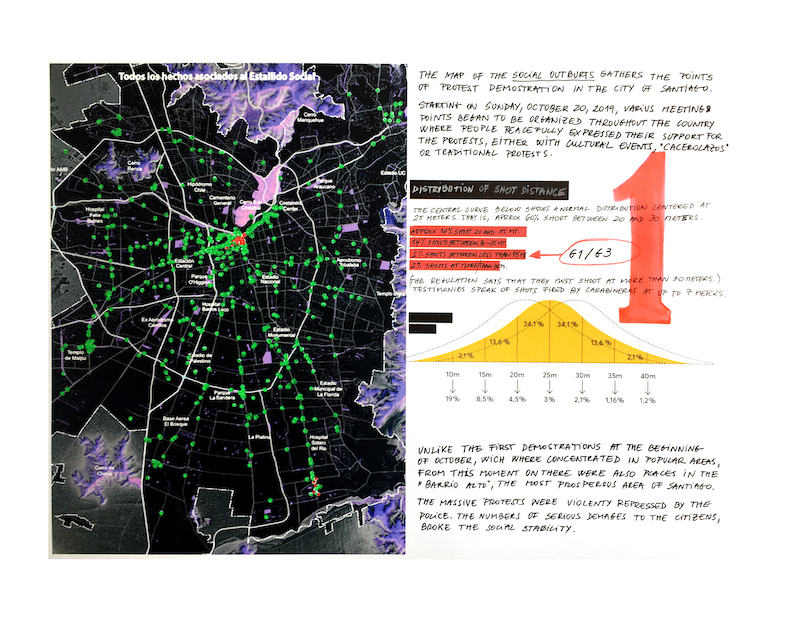The image size is (800, 618).
Task: Select the "15m" distance label under the curve
Action: (x=485, y=375)
